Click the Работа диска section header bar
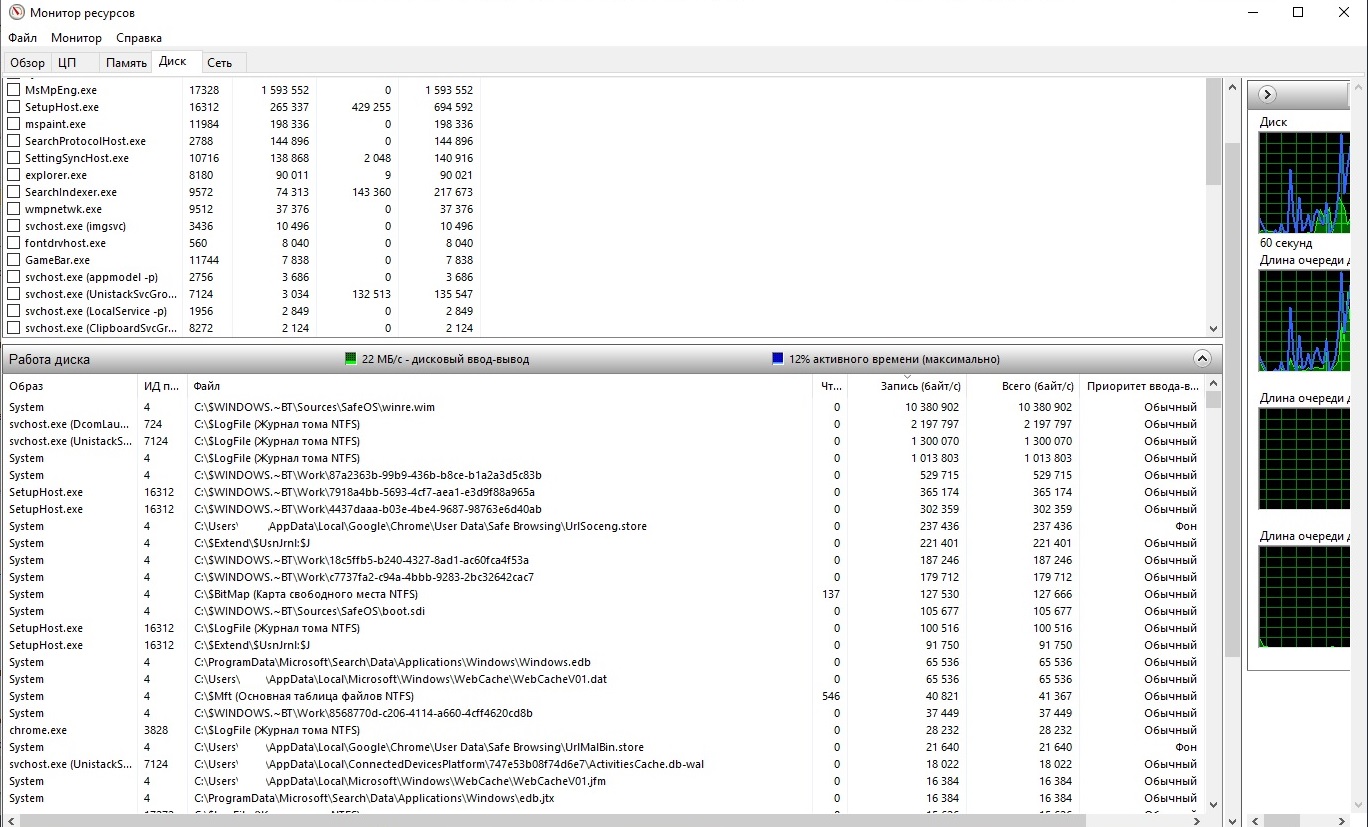 tap(612, 359)
